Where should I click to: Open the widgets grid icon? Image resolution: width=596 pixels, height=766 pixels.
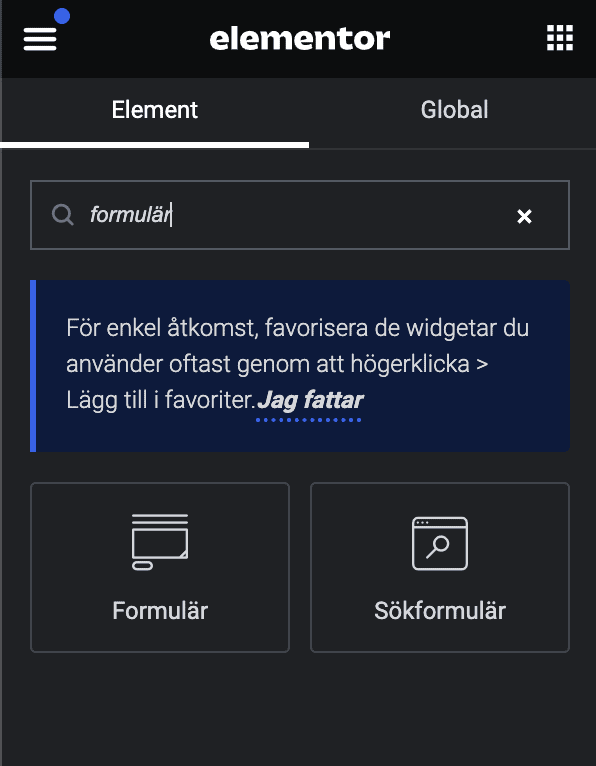click(x=559, y=38)
